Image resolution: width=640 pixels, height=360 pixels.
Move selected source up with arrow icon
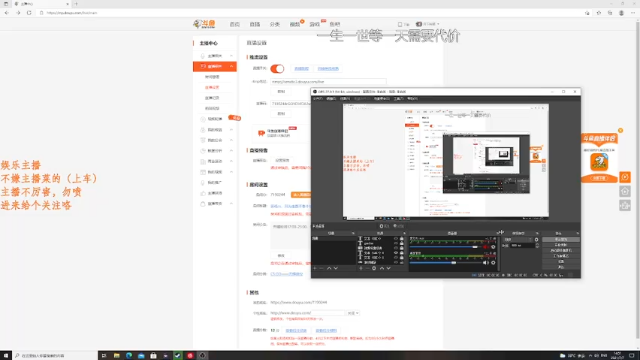[x=382, y=268]
